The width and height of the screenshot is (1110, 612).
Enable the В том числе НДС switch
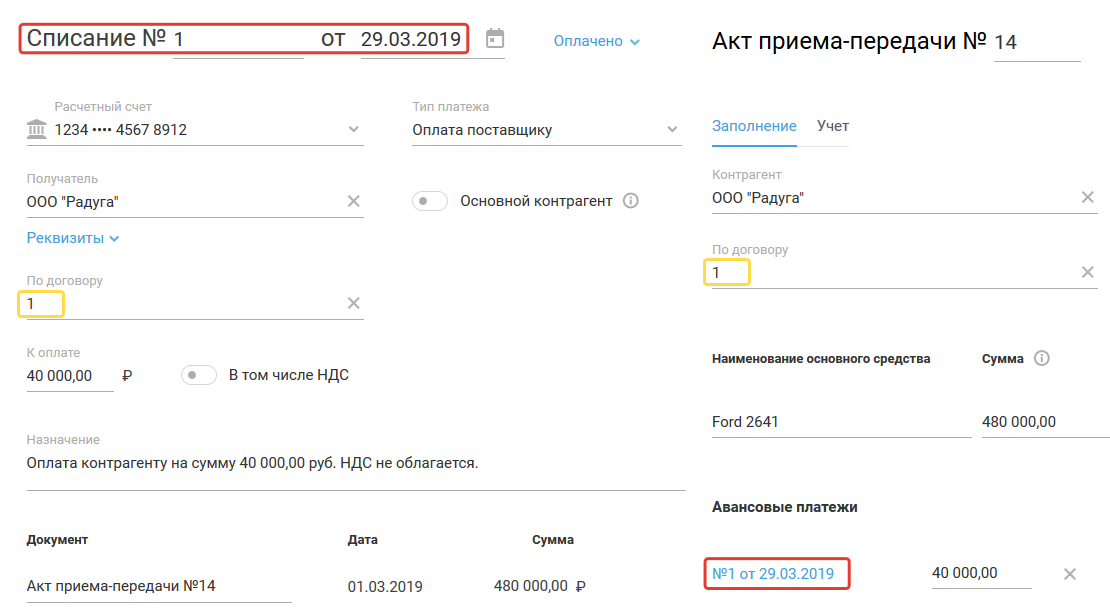[199, 375]
